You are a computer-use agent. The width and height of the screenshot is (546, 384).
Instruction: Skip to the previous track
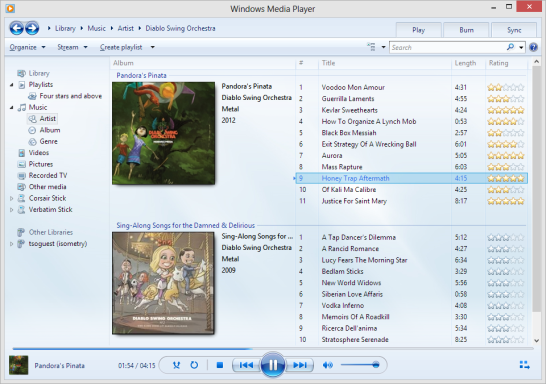click(x=246, y=365)
